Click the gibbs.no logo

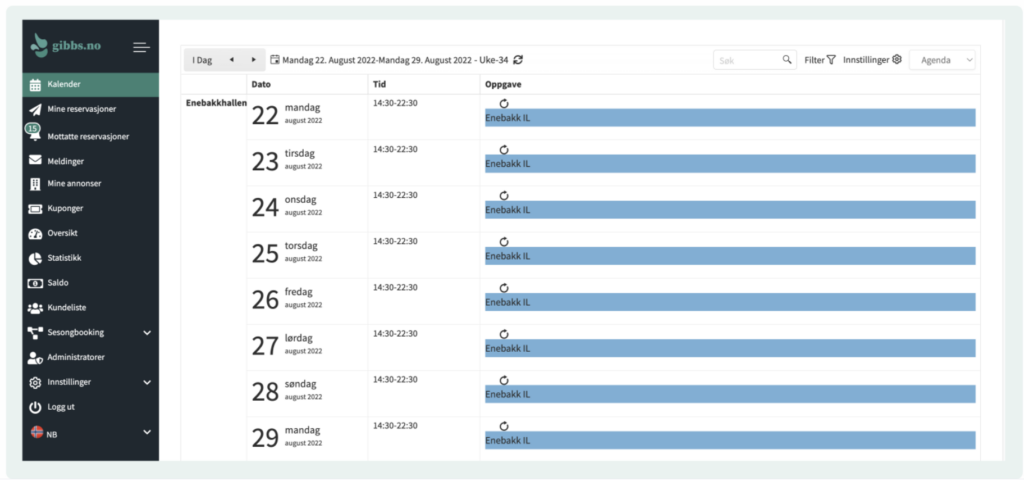coord(68,46)
